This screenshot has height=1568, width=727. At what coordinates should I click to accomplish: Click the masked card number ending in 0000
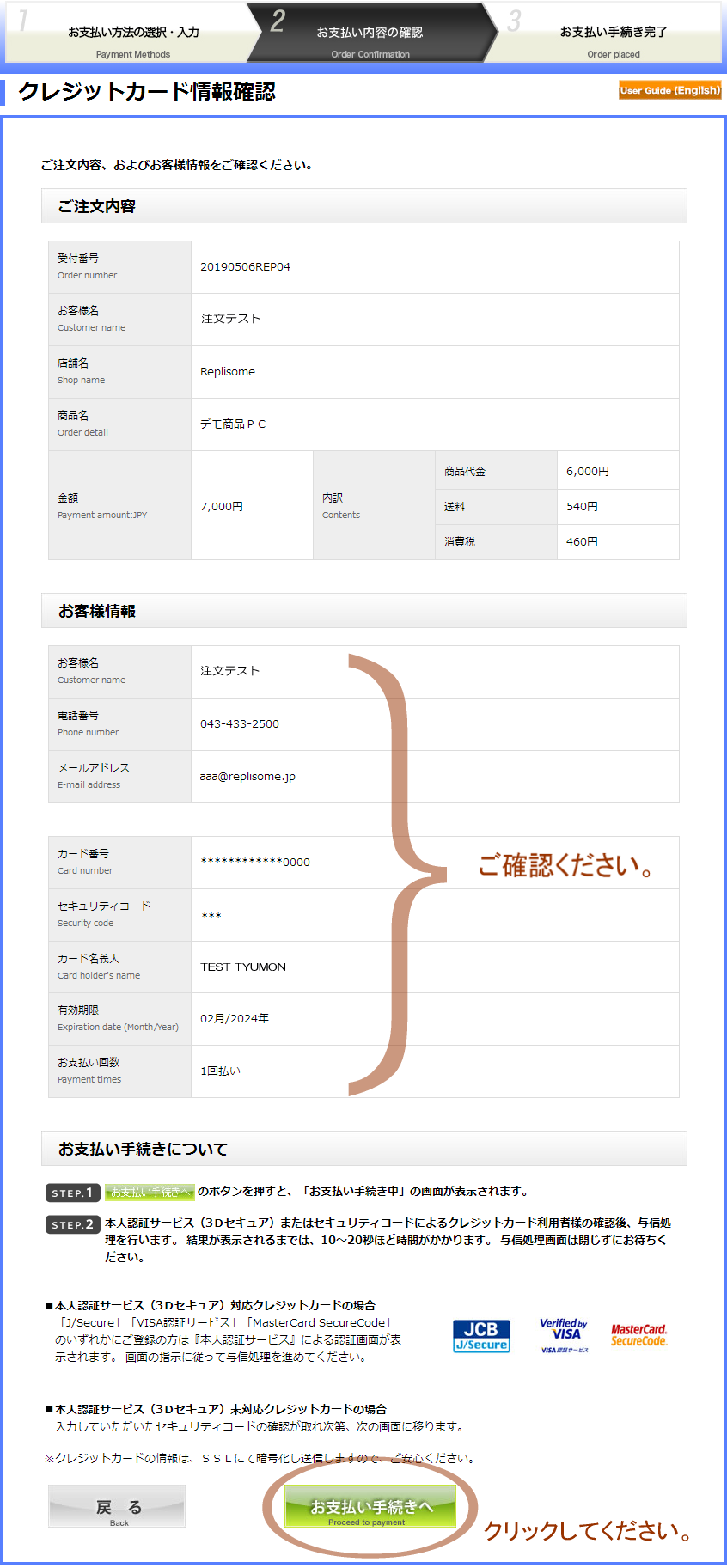255,863
